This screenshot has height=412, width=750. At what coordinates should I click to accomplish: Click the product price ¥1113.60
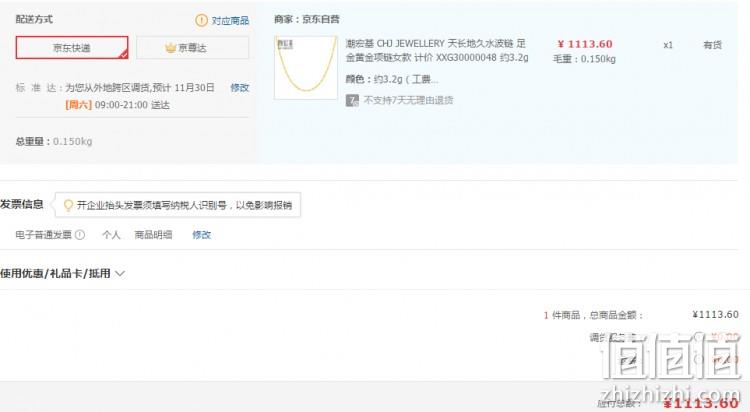tap(585, 44)
